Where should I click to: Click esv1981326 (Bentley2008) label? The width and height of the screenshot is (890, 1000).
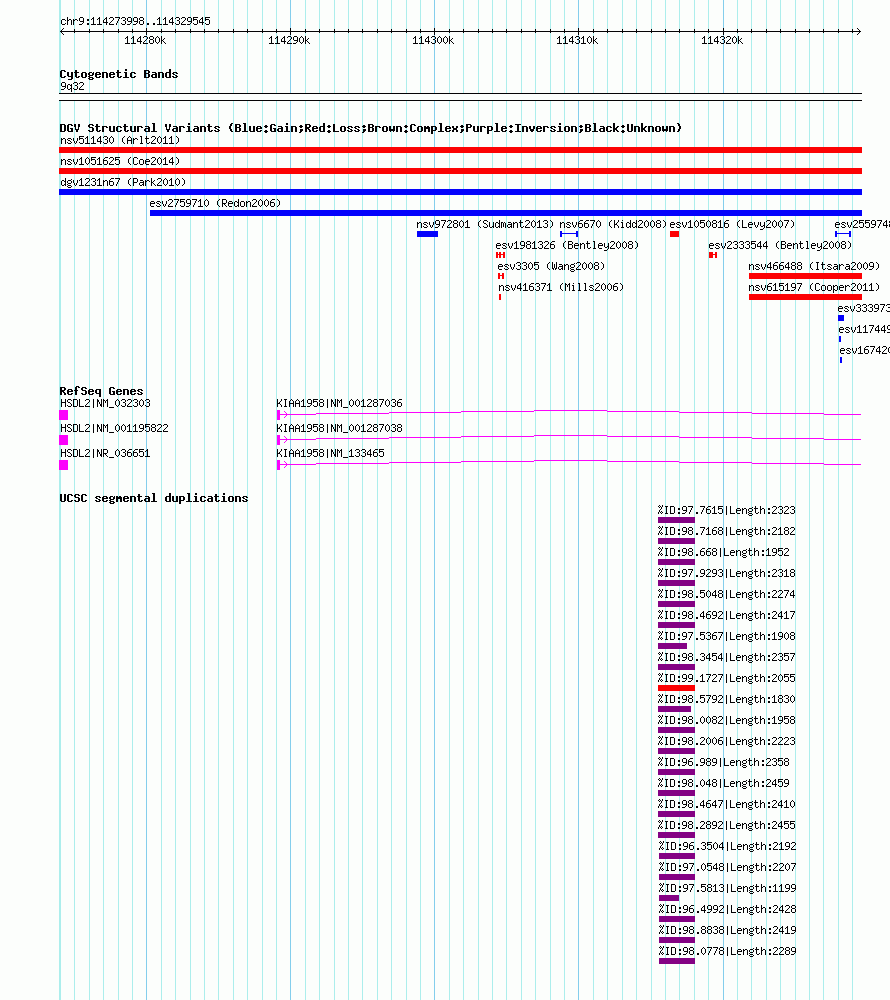[x=567, y=246]
